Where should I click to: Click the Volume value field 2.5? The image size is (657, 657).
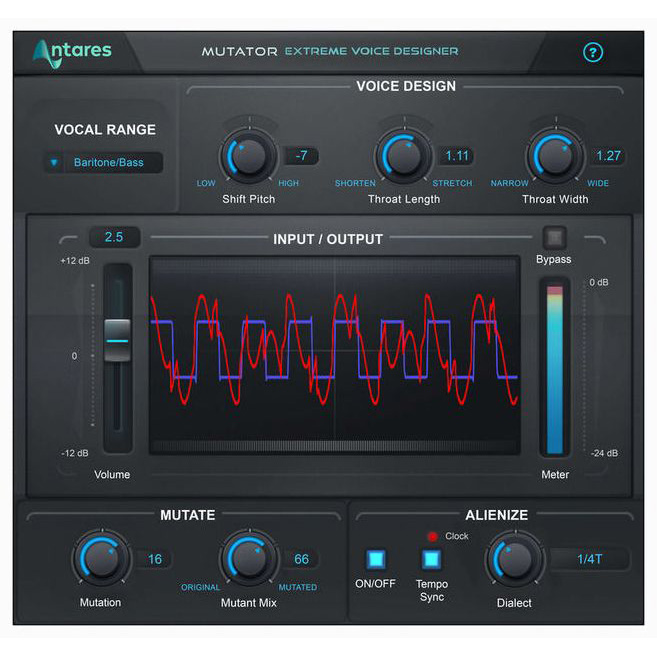pyautogui.click(x=114, y=237)
